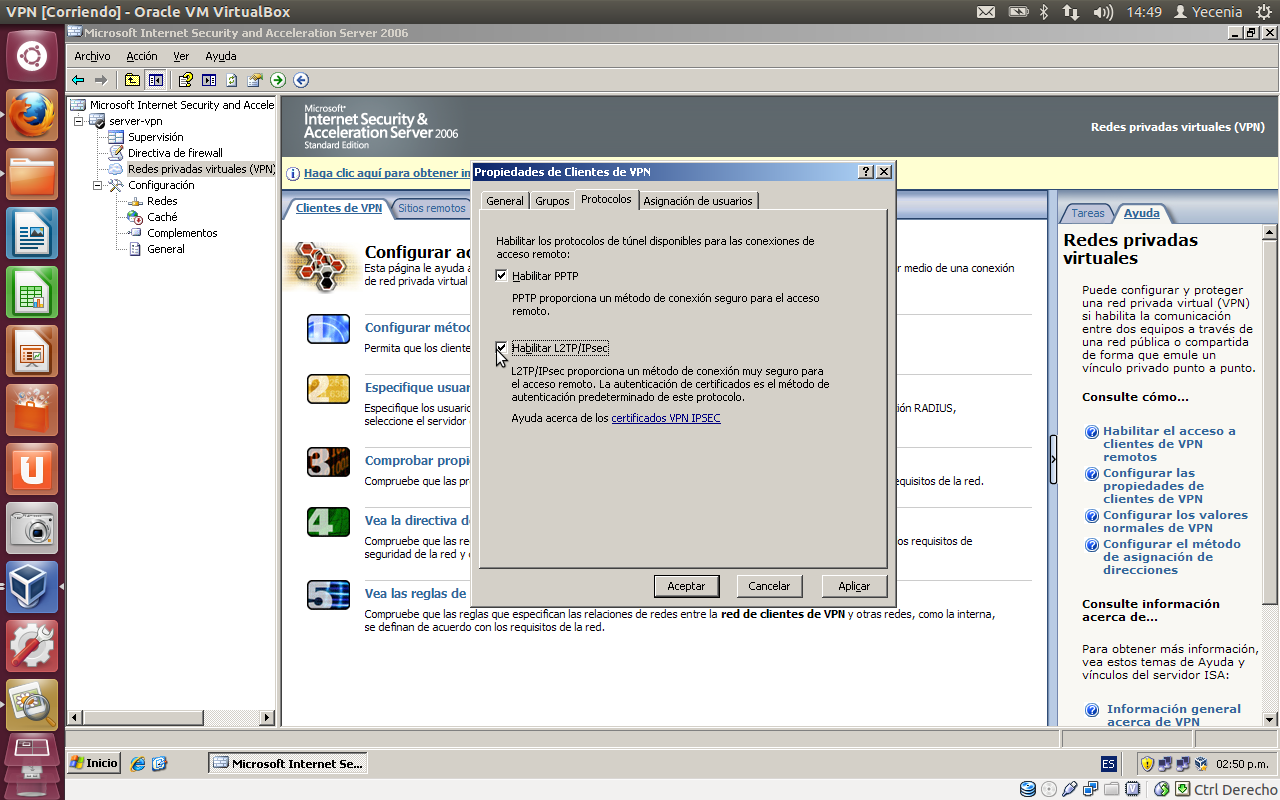This screenshot has height=800, width=1280.
Task: Select Redes under Configuración
Action: [162, 201]
